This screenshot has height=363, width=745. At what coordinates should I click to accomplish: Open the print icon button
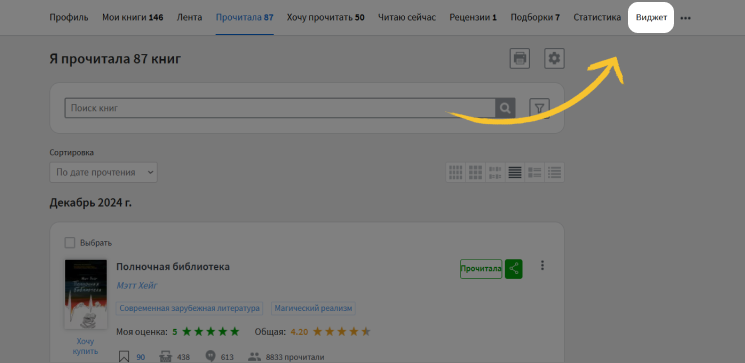click(520, 58)
